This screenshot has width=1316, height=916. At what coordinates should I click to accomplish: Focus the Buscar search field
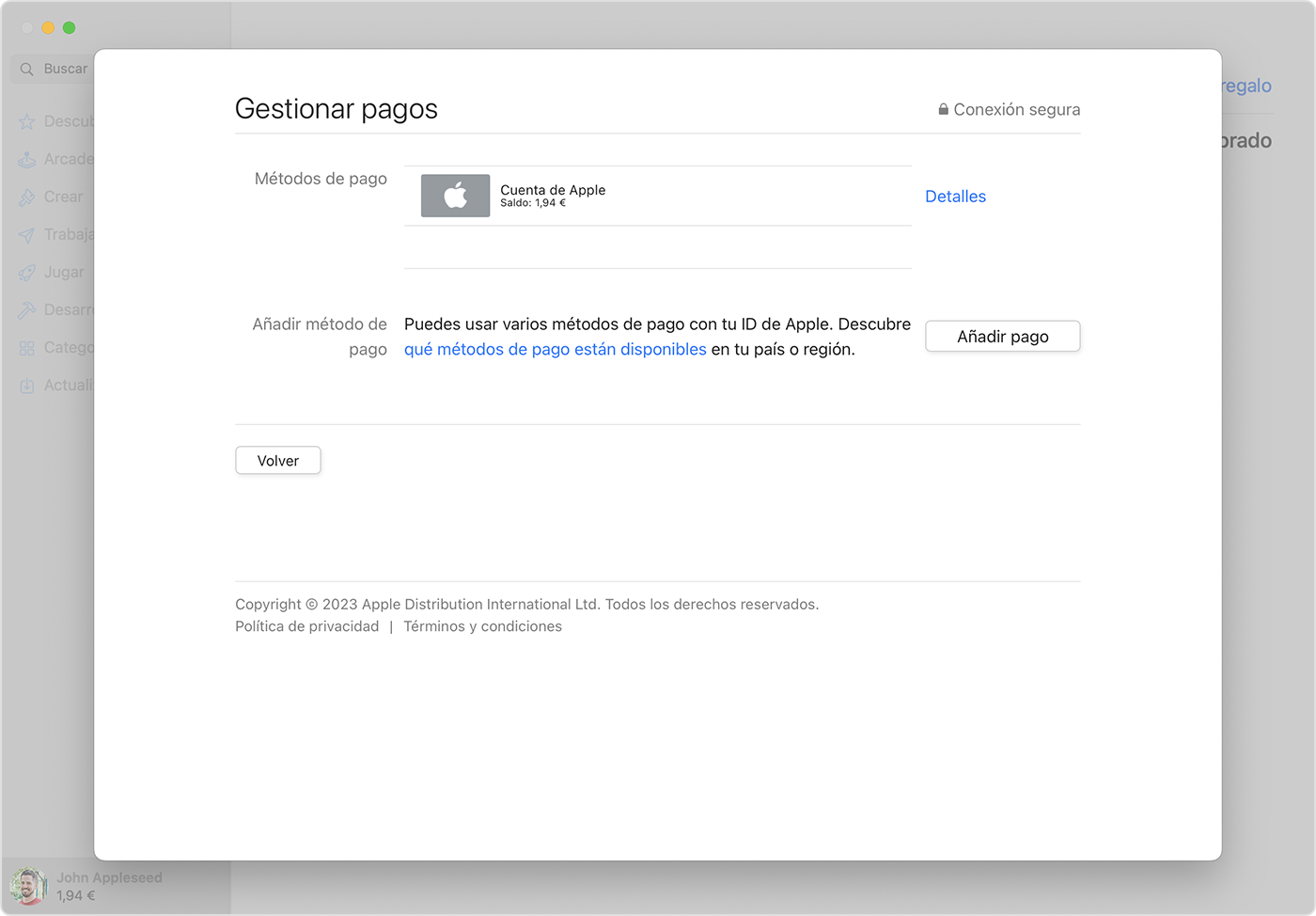click(x=53, y=69)
